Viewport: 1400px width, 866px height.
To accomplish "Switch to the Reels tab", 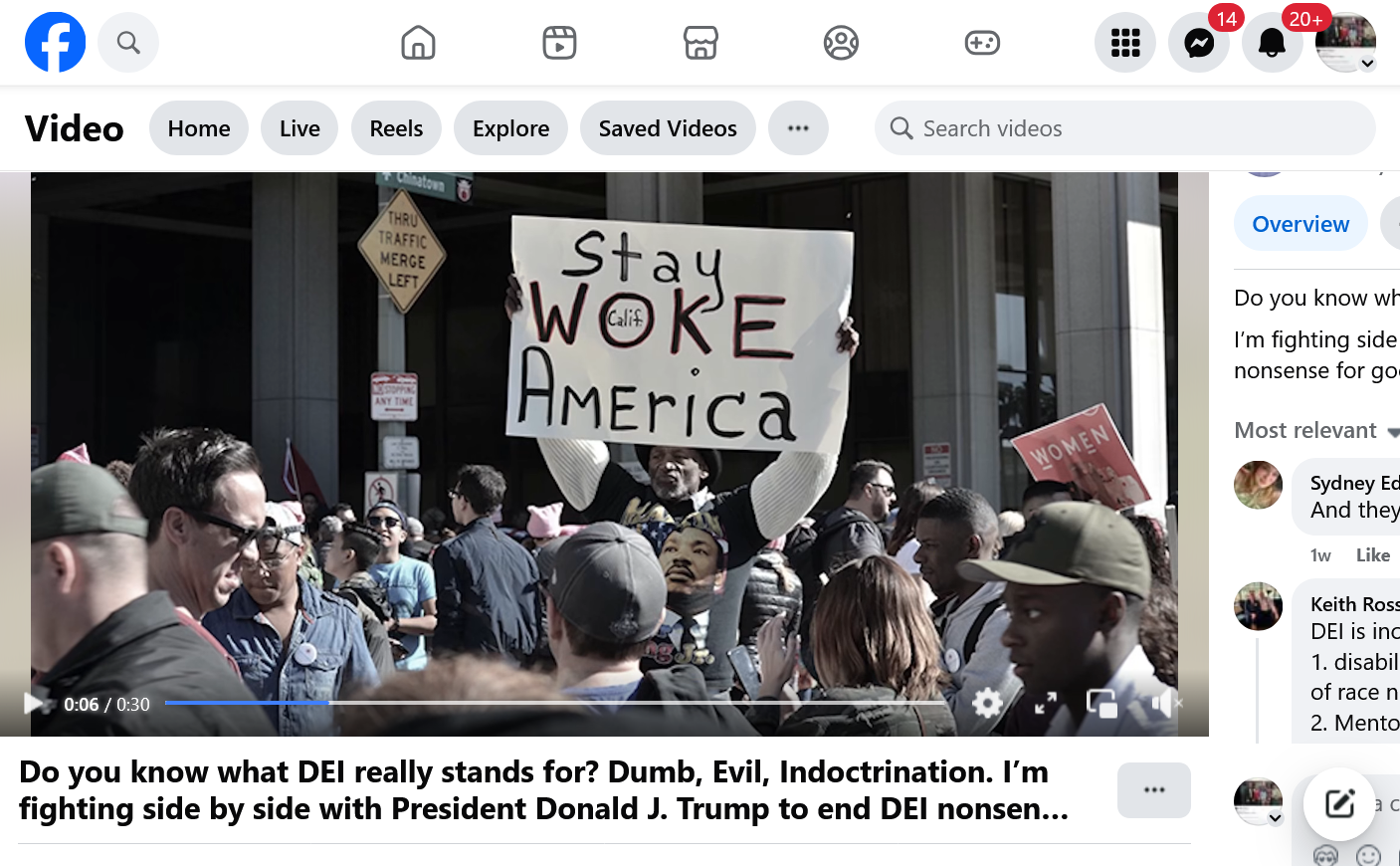I will (396, 128).
